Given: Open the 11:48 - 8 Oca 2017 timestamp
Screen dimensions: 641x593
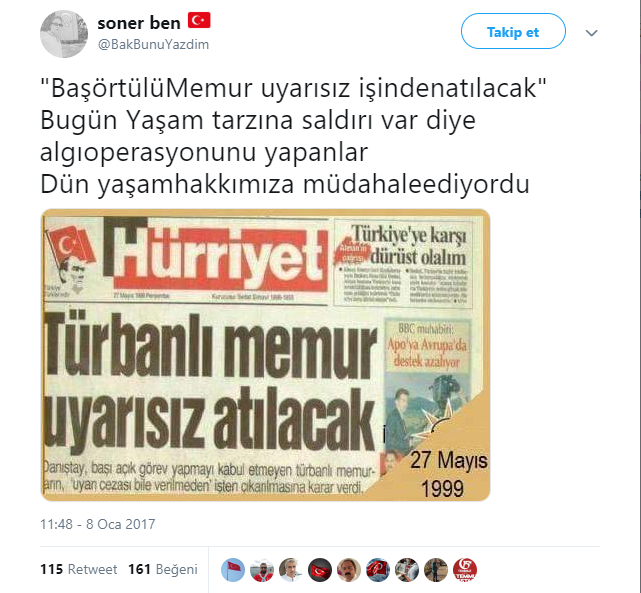Looking at the screenshot, I should [98, 524].
